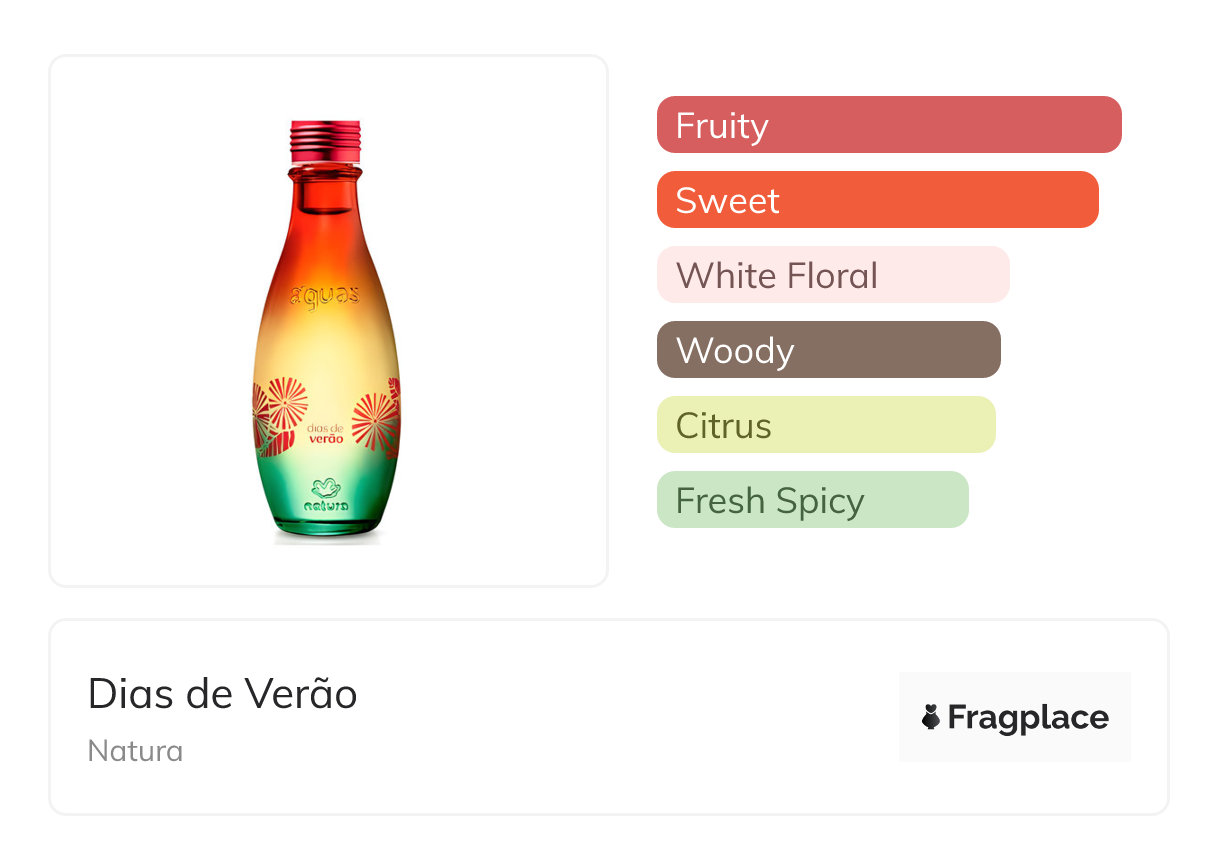
Task: Click the green Fresh Spicy accord bar
Action: [x=812, y=500]
